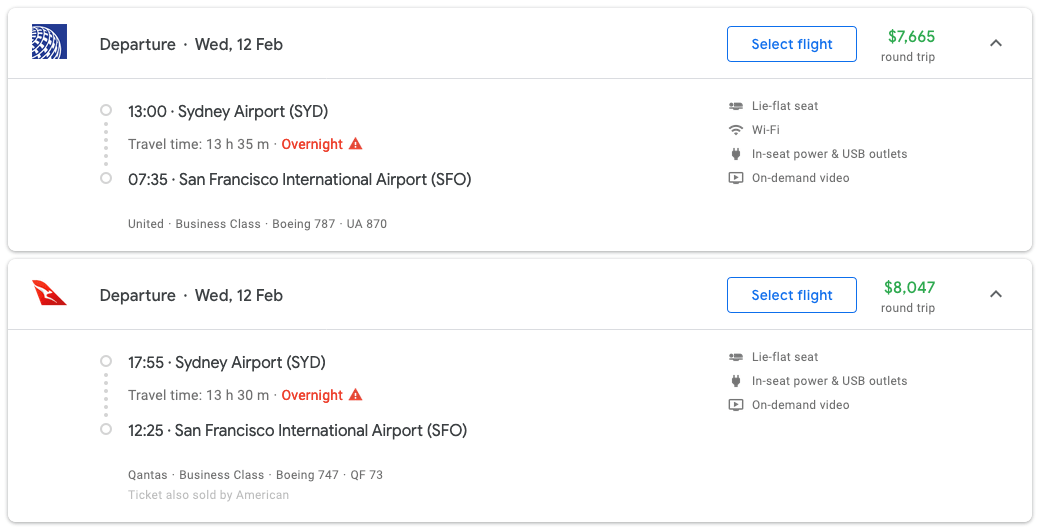Select the Qantas flight for $8,047
The height and width of the screenshot is (529, 1039).
coord(792,295)
